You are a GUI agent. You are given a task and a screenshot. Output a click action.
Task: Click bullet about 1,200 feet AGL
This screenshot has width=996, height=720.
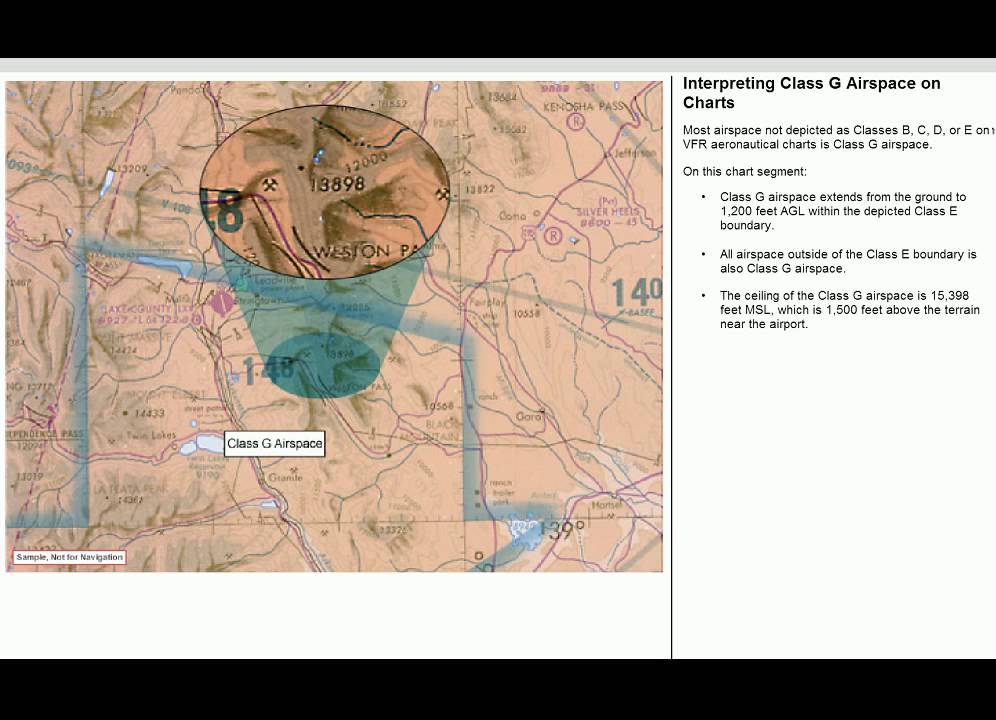pyautogui.click(x=843, y=211)
